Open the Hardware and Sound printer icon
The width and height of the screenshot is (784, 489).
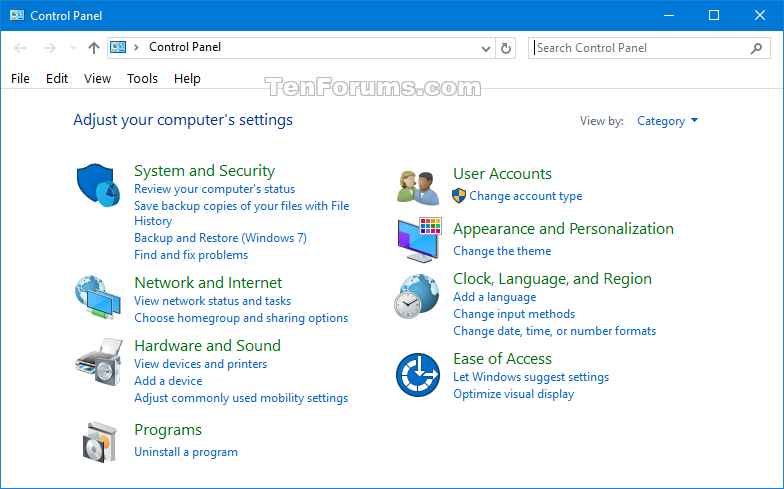(99, 362)
